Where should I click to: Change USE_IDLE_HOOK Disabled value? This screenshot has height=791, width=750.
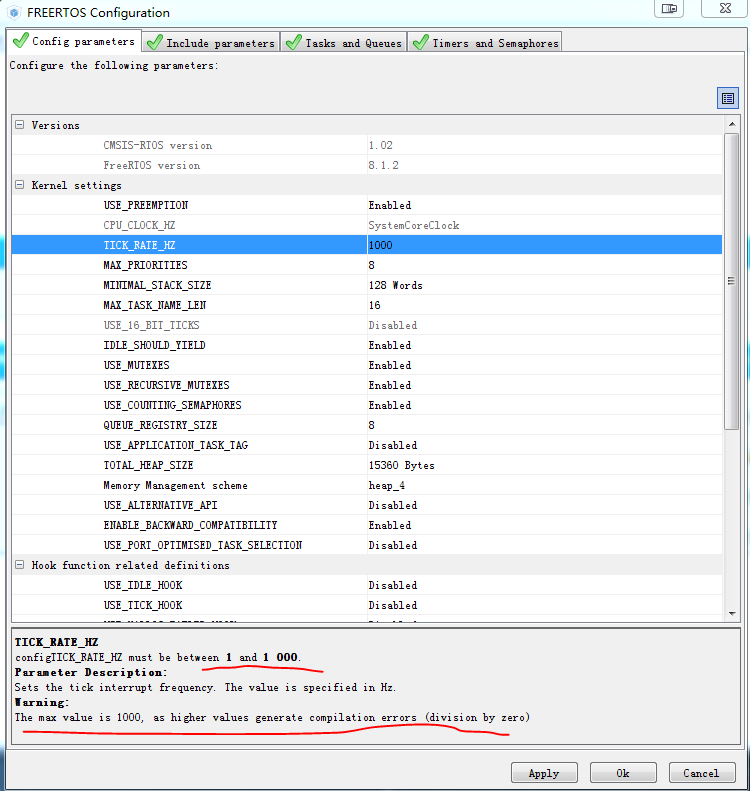point(545,585)
